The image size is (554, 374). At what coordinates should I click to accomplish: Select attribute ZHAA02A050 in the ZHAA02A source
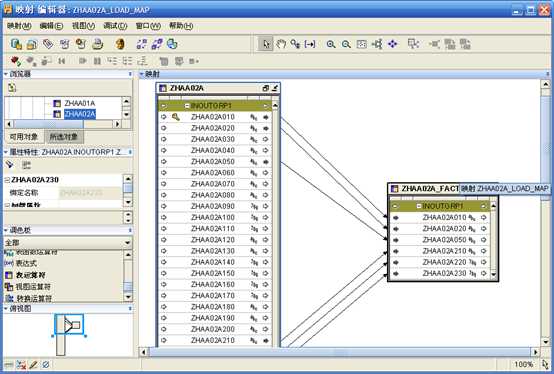pyautogui.click(x=213, y=162)
